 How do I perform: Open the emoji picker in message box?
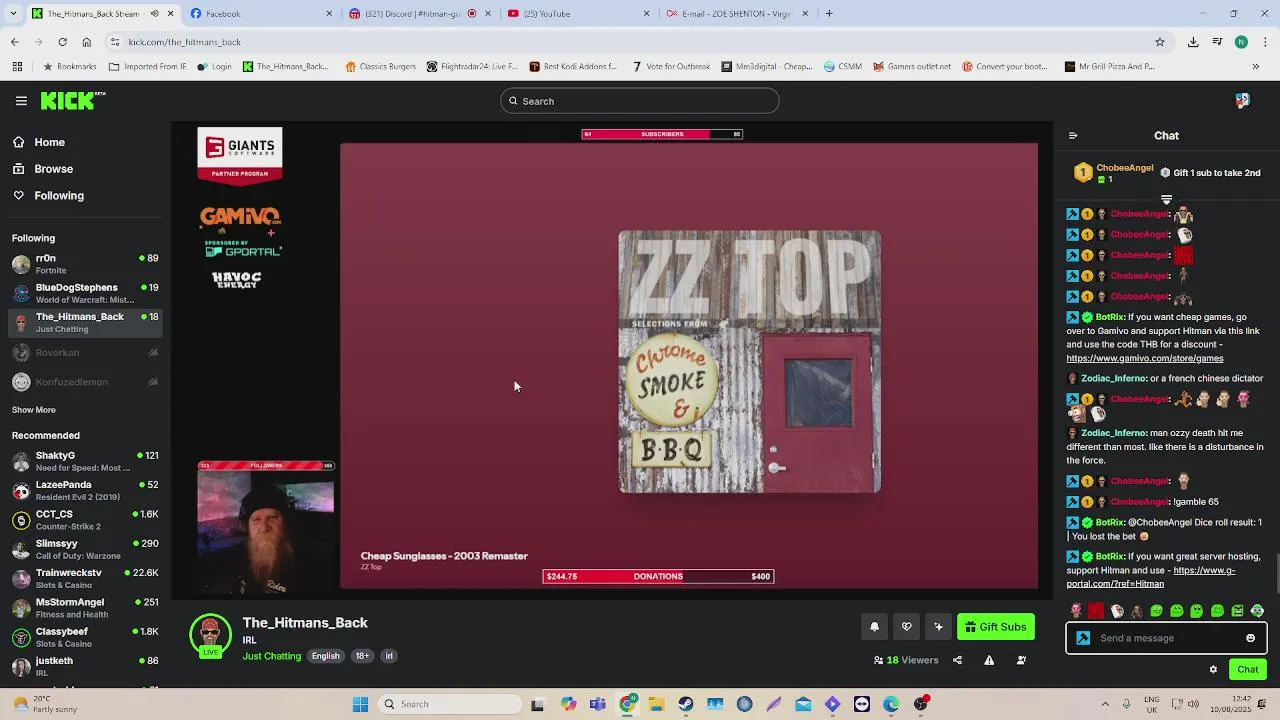pyautogui.click(x=1250, y=638)
